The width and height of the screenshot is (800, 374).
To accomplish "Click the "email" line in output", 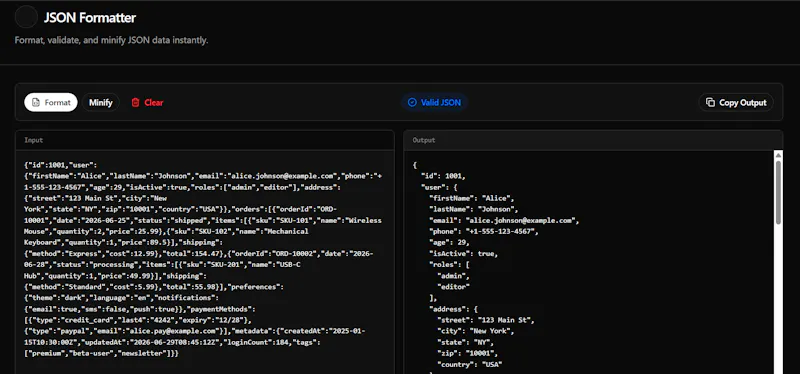I will 504,220.
